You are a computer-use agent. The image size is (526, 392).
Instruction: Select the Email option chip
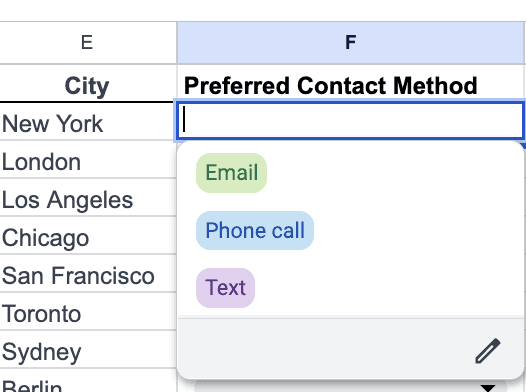pyautogui.click(x=231, y=173)
